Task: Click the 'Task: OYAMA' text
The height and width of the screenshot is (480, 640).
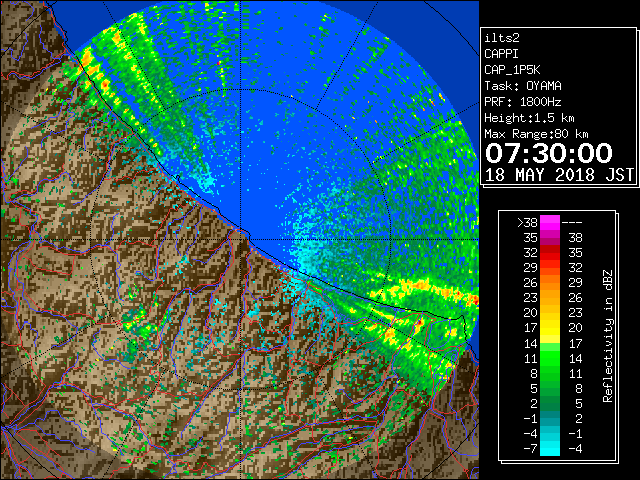Action: click(x=523, y=86)
